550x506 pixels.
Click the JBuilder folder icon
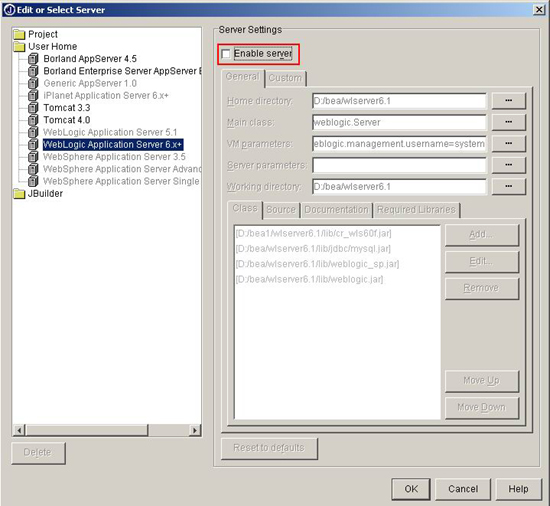[19, 194]
